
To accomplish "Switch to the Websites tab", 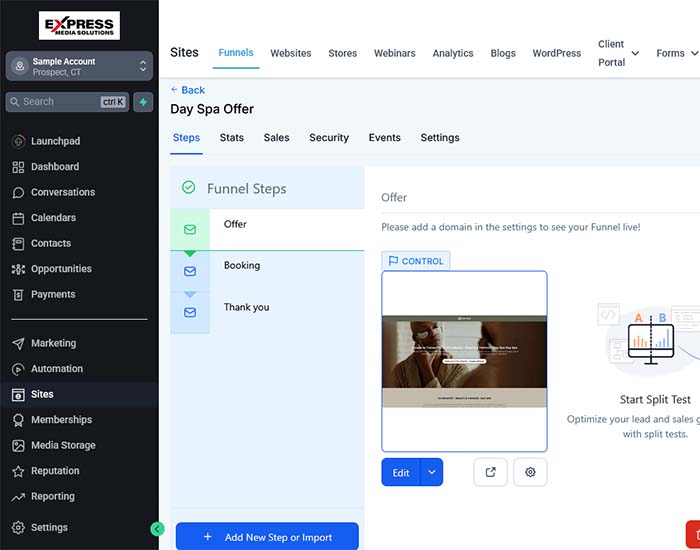I will 291,53.
